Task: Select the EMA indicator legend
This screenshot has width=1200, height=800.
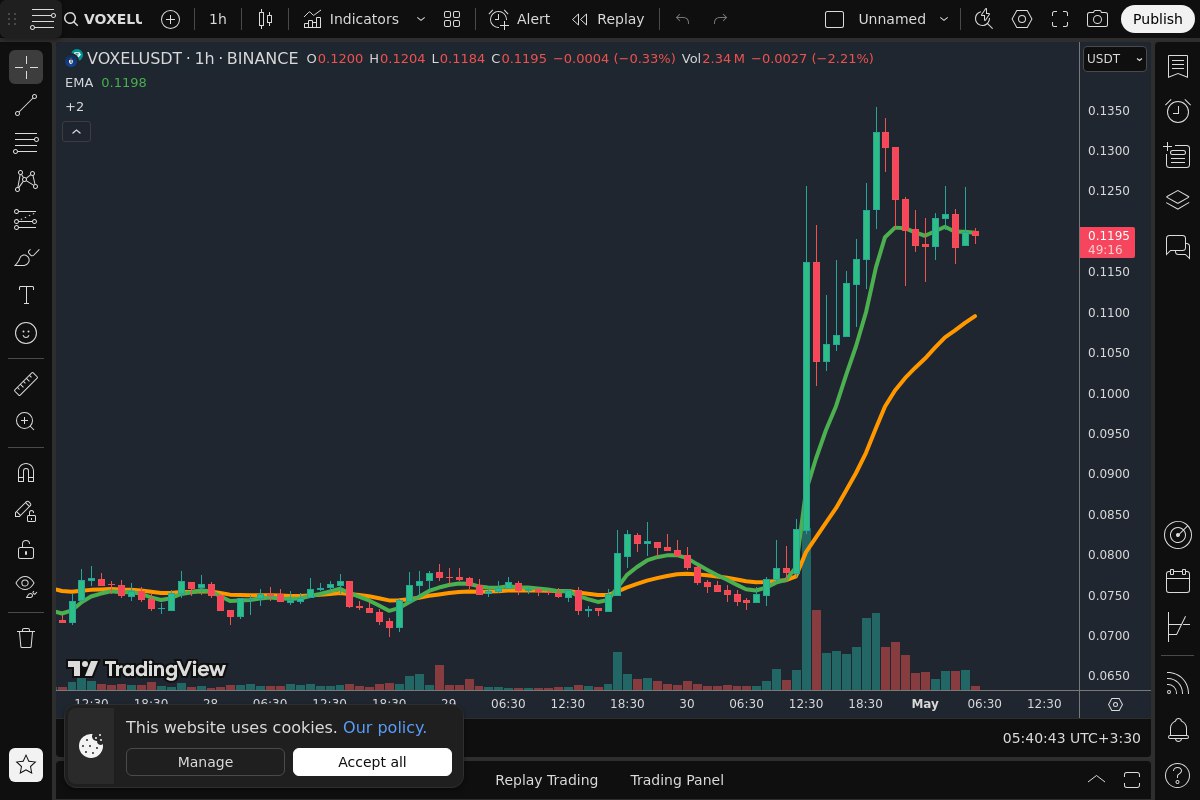Action: (79, 83)
